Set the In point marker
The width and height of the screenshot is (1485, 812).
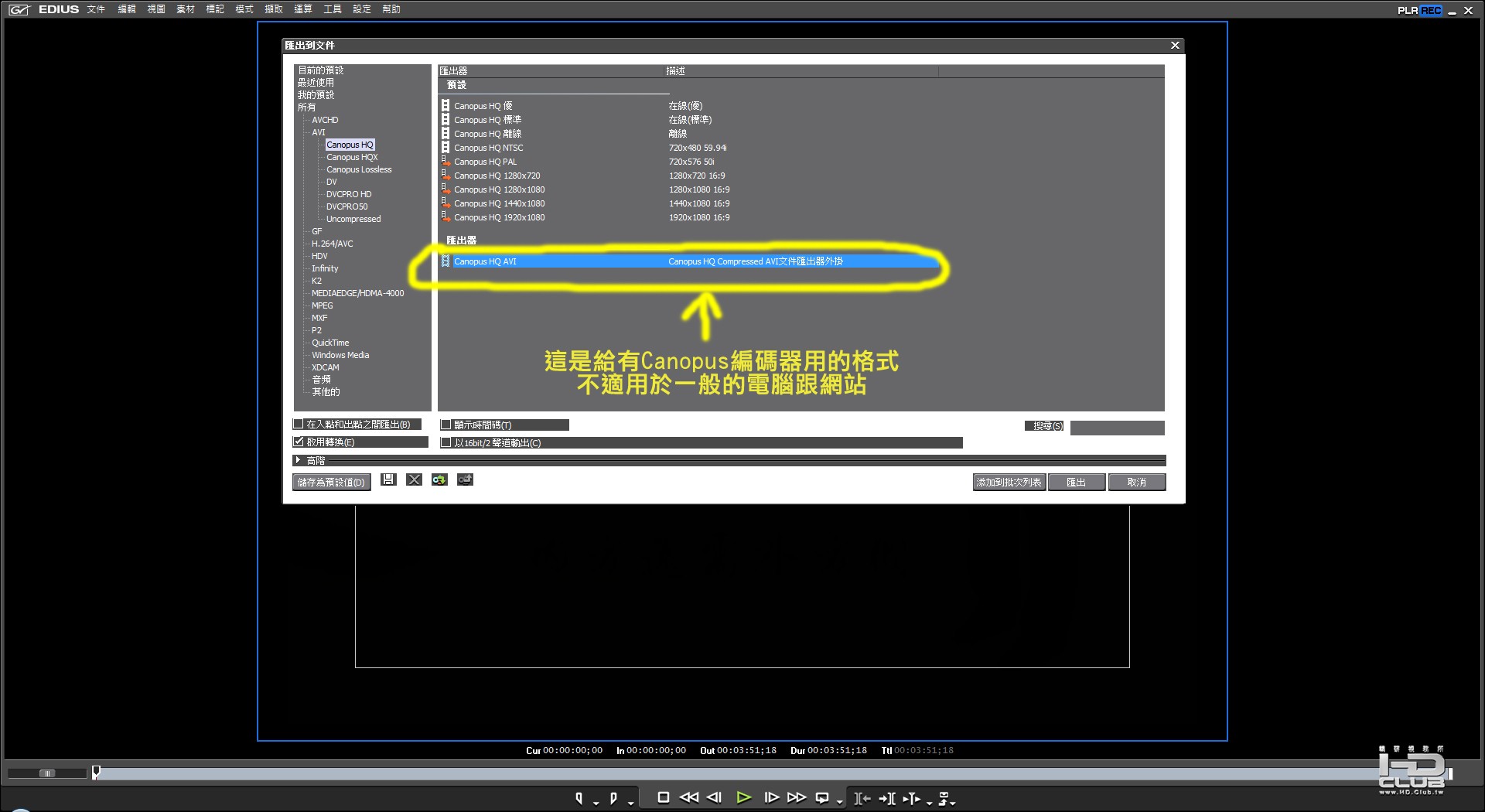click(579, 798)
